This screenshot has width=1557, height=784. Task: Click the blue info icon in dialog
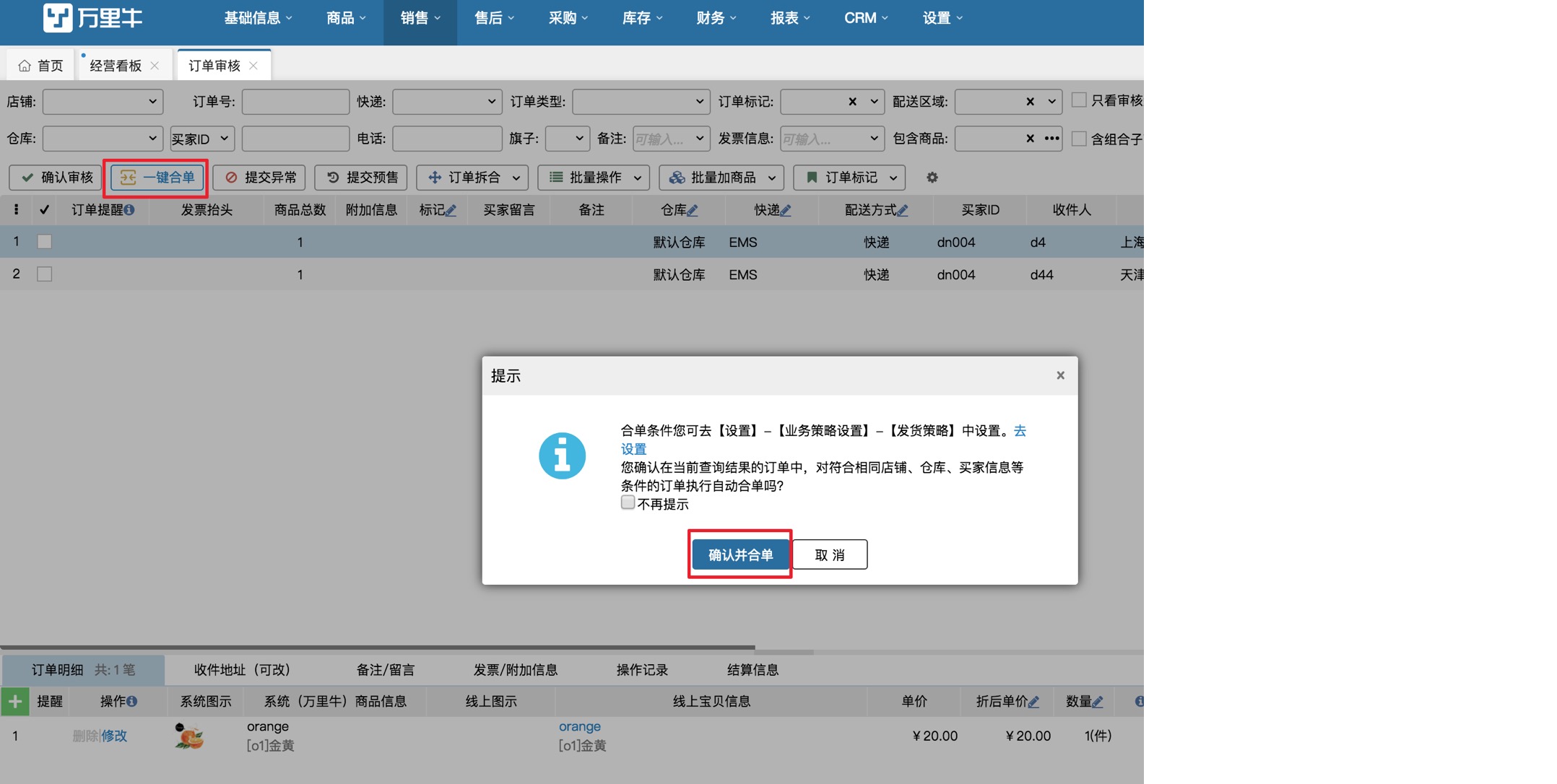[x=562, y=456]
